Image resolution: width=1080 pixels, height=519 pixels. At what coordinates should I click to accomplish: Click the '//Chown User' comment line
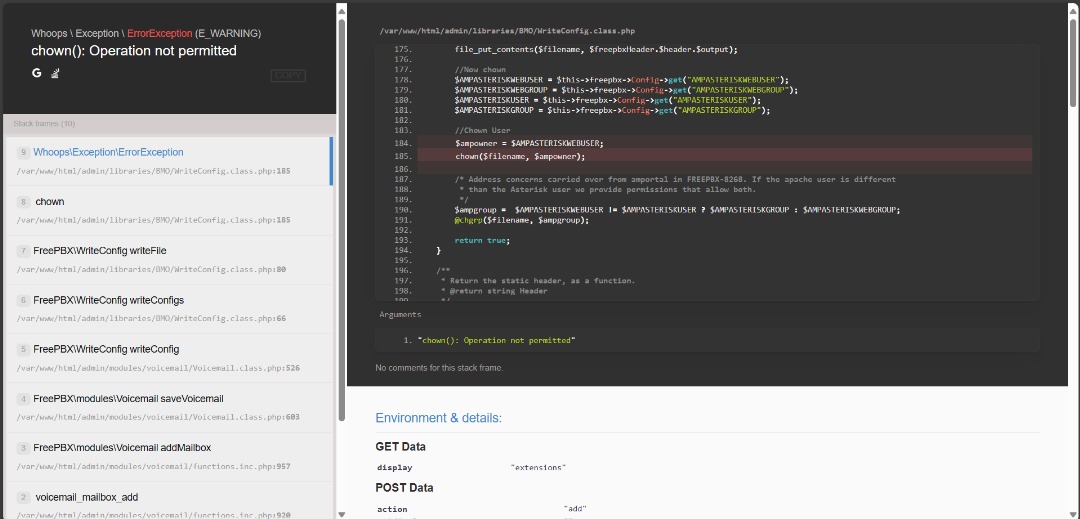click(x=482, y=130)
